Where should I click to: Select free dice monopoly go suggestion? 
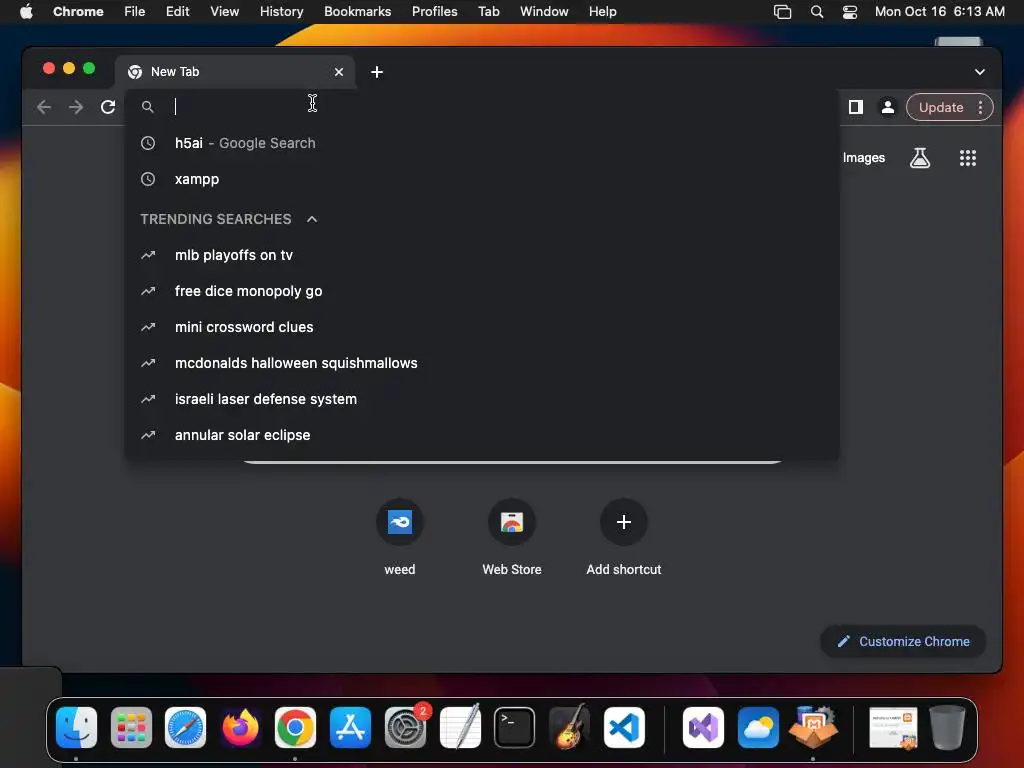pyautogui.click(x=482, y=291)
